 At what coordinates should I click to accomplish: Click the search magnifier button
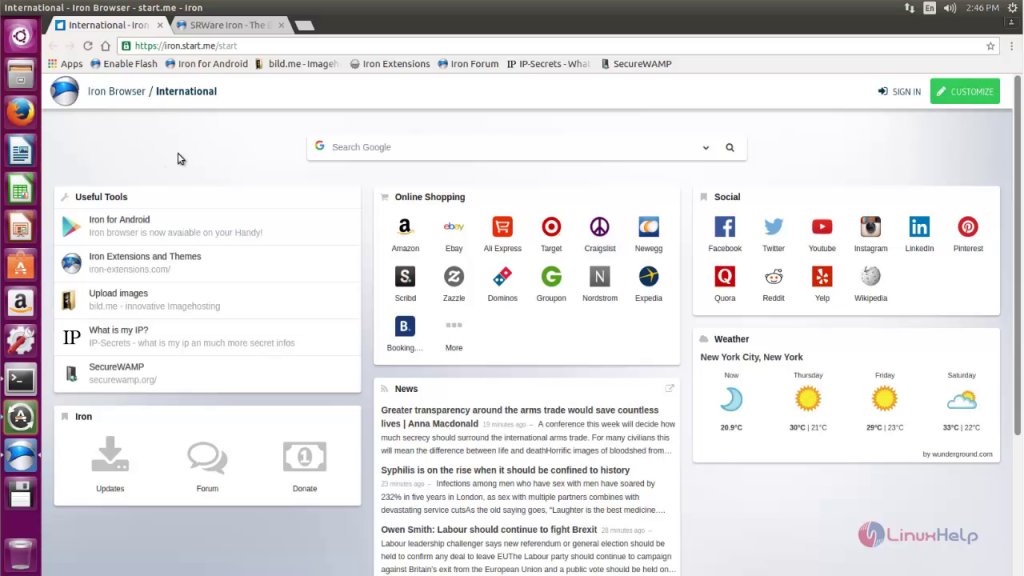[x=730, y=148]
